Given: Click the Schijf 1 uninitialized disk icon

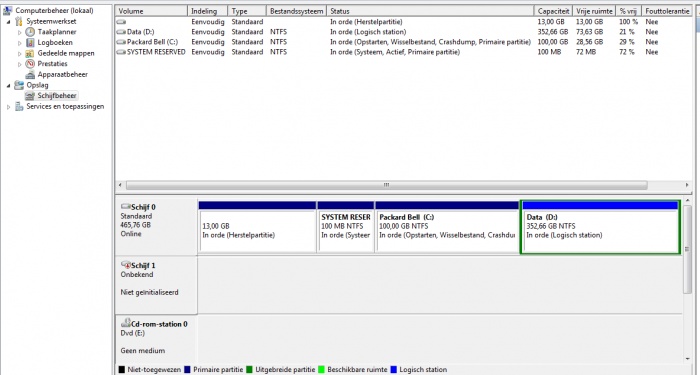Looking at the screenshot, I should pyautogui.click(x=126, y=265).
